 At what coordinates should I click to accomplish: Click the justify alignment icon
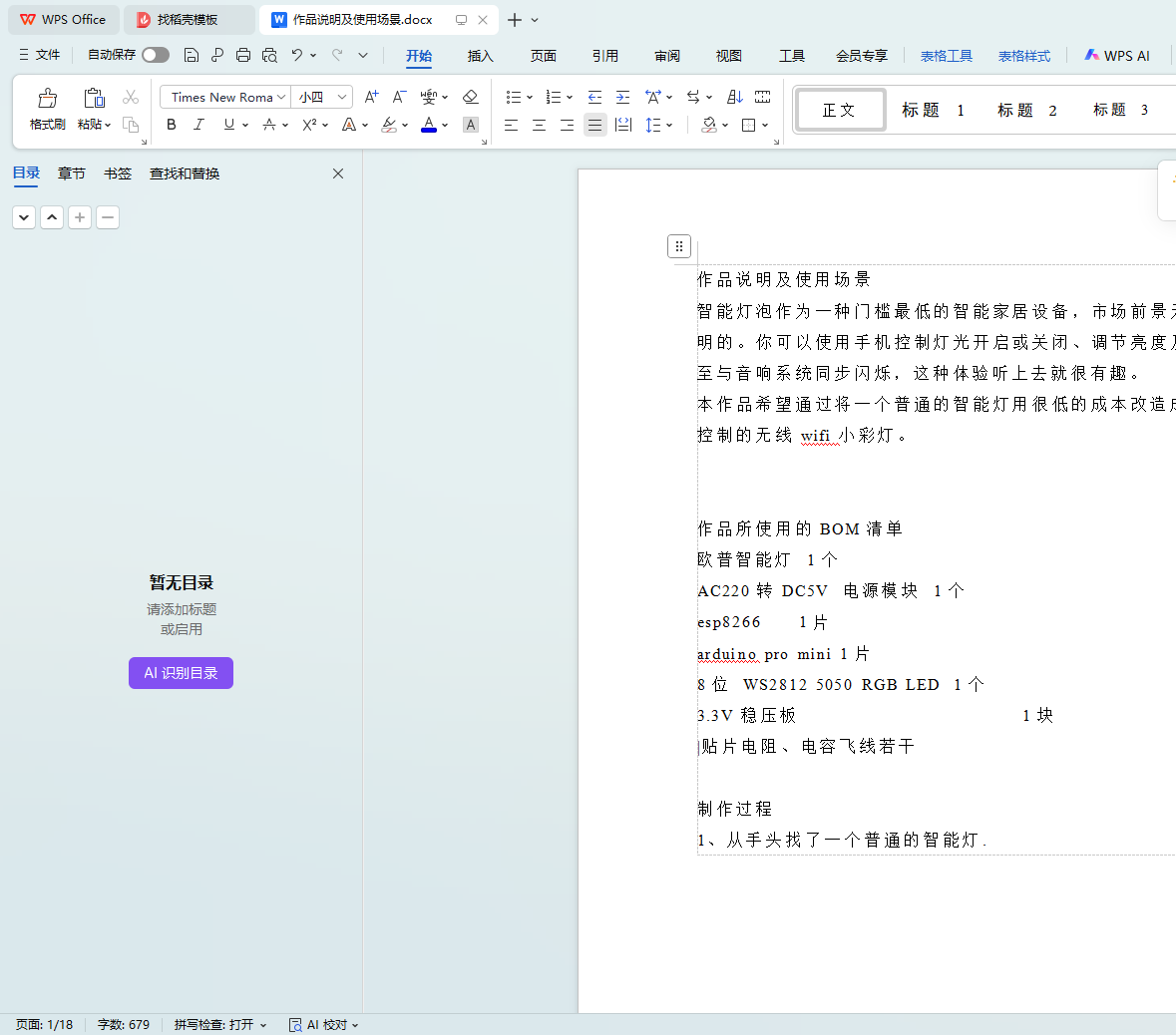(594, 125)
